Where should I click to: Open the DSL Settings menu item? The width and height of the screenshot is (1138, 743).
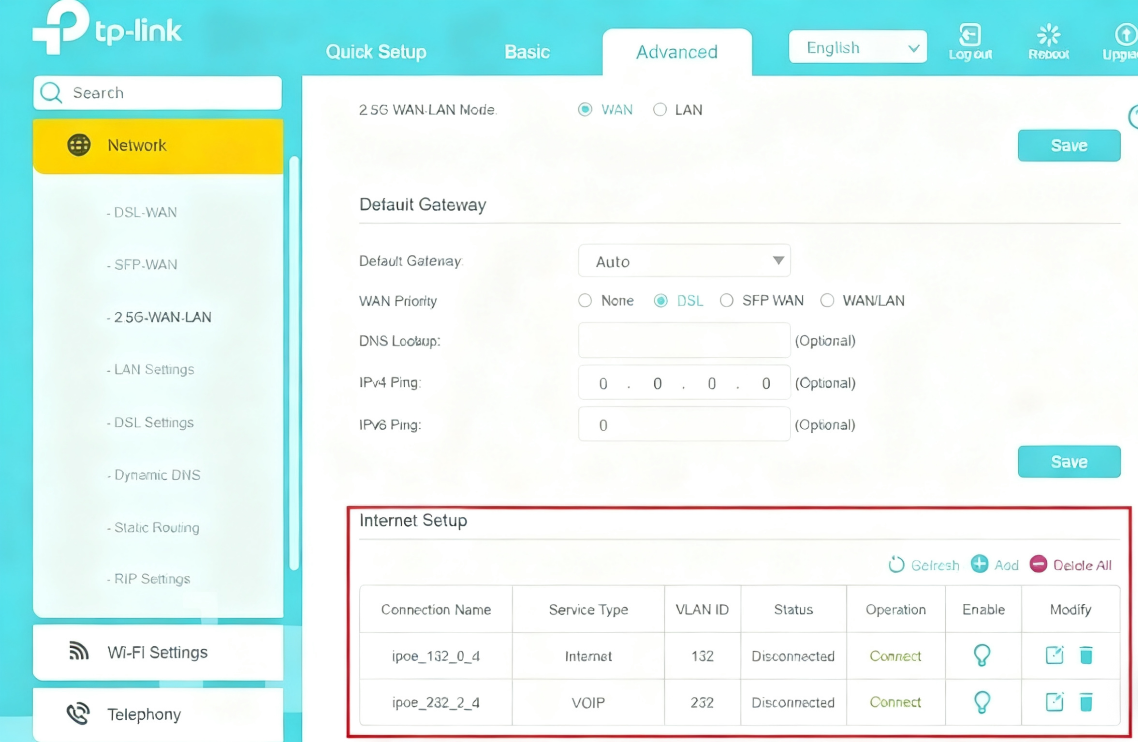(154, 422)
